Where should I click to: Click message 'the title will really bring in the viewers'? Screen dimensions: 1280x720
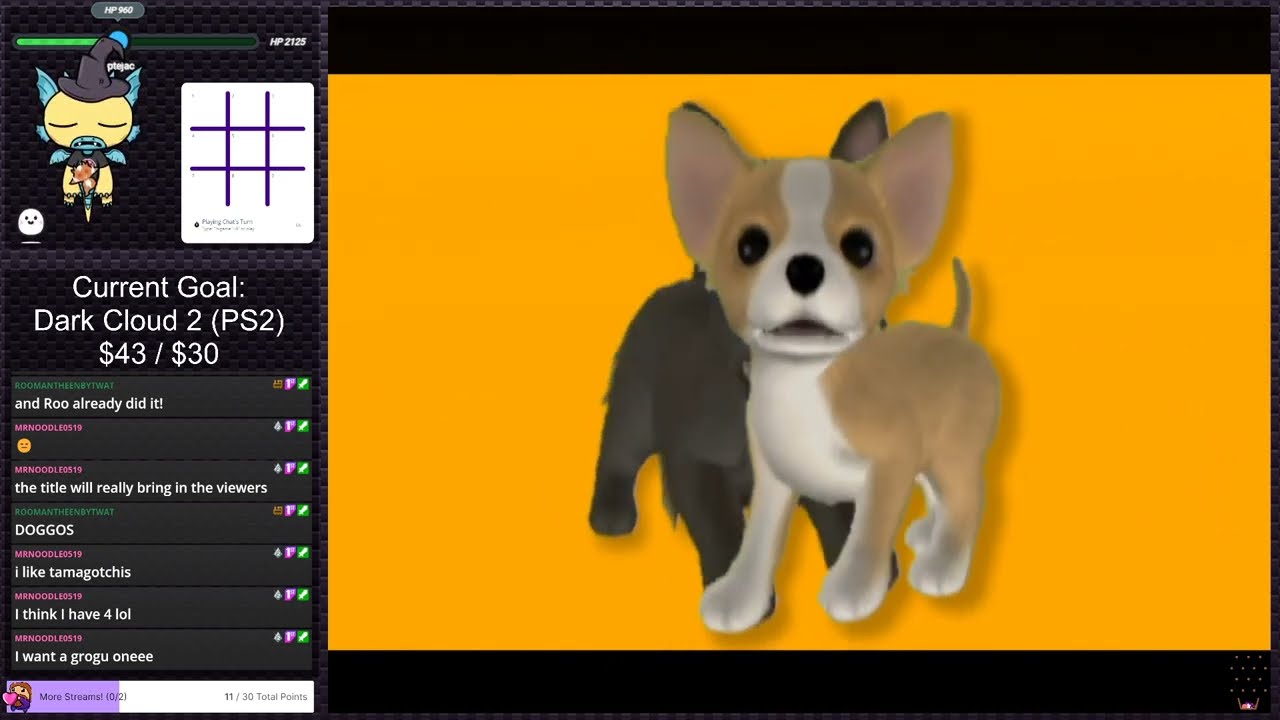pos(141,488)
